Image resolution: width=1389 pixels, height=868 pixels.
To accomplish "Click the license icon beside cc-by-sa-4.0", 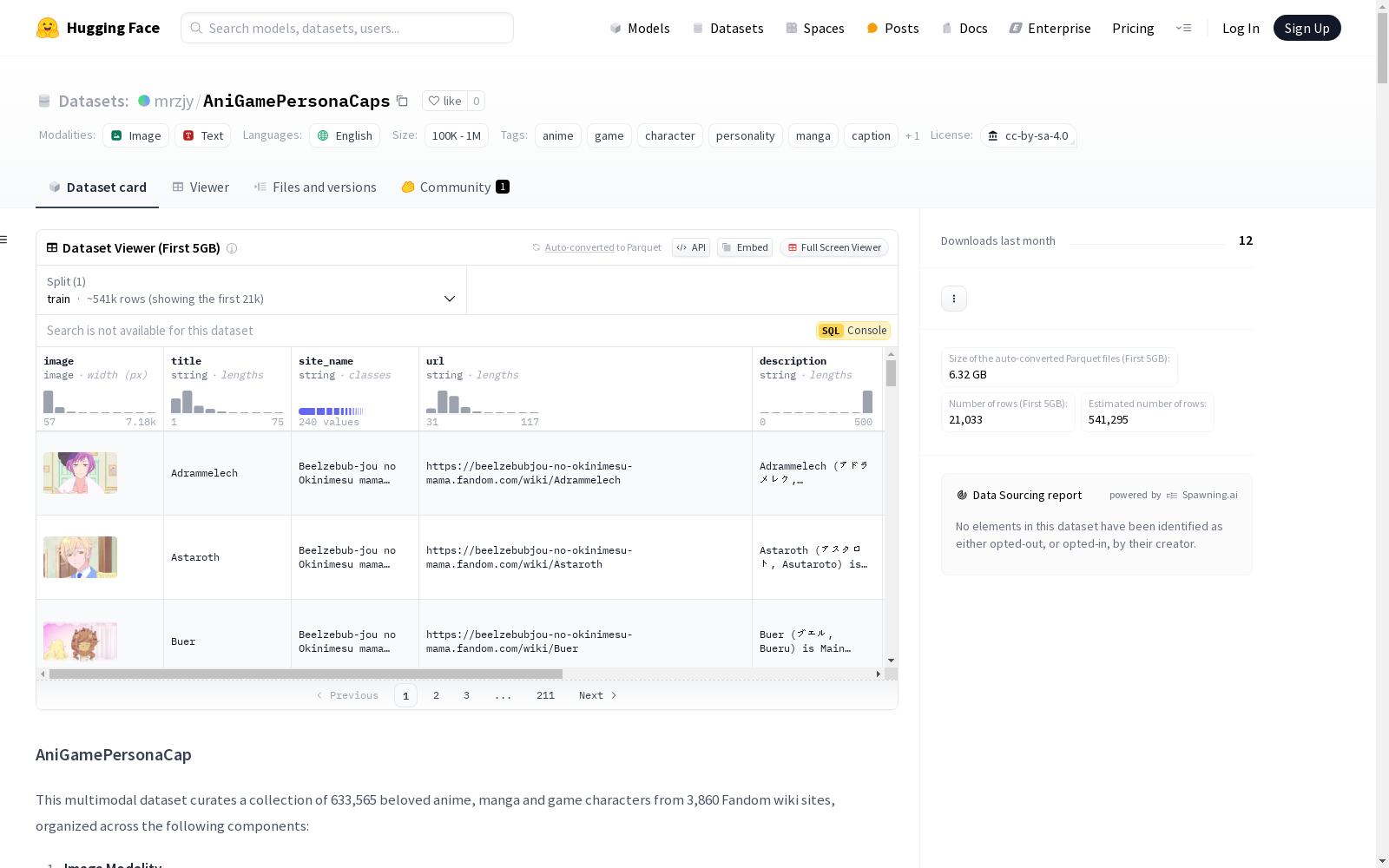I will [x=993, y=135].
